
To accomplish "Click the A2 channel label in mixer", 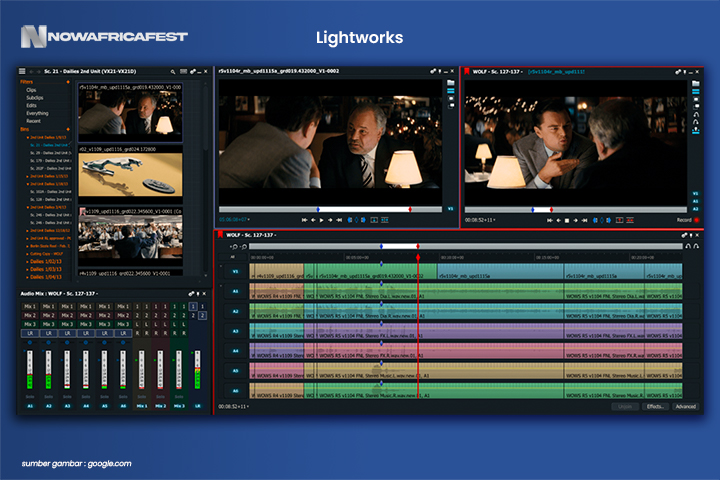I will coord(49,406).
